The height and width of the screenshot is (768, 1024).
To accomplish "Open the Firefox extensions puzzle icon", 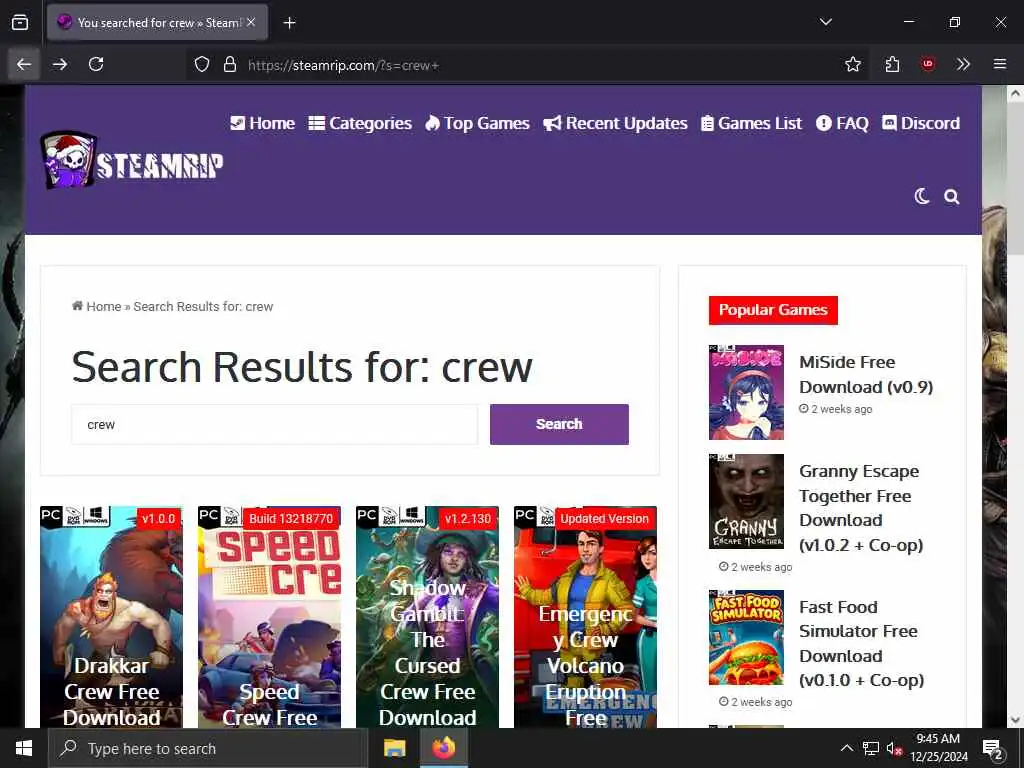I will [892, 64].
